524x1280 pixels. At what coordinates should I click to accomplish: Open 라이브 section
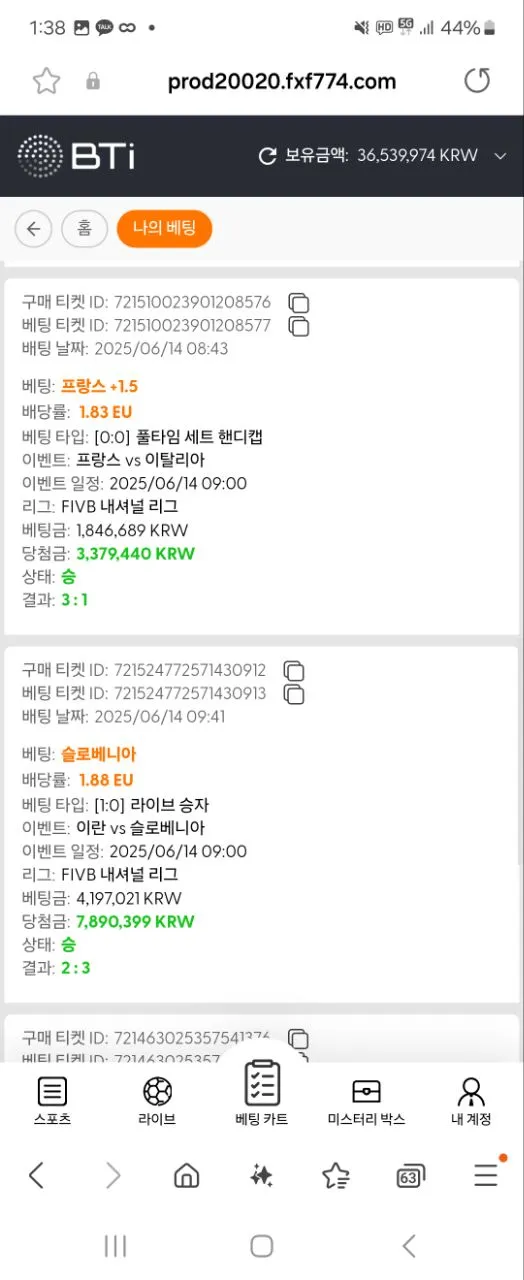(157, 1102)
